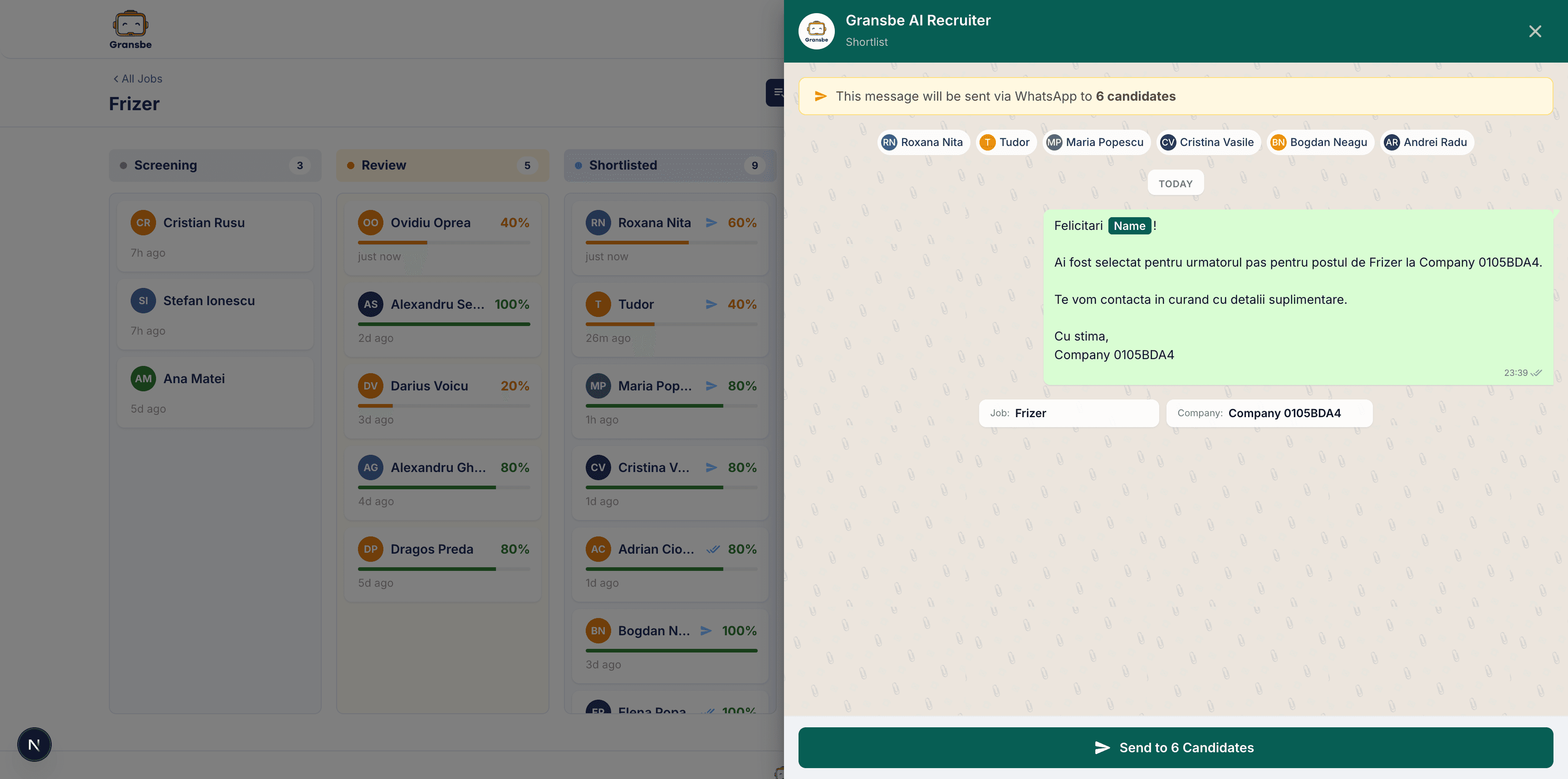Toggle the Andrei Radu recipient chip
Image resolution: width=1568 pixels, height=779 pixels.
pos(1427,142)
